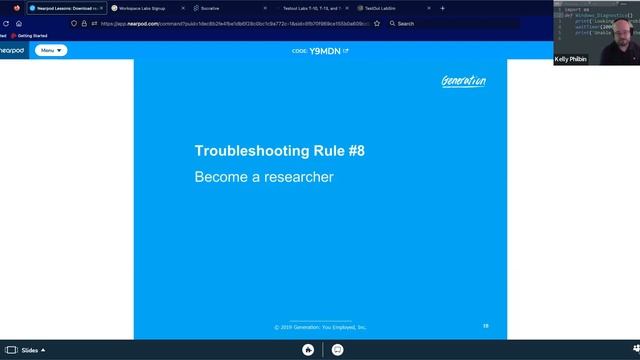This screenshot has height=360, width=640.
Task: Close the Workspace Labs Signup tab
Action: click(x=183, y=8)
